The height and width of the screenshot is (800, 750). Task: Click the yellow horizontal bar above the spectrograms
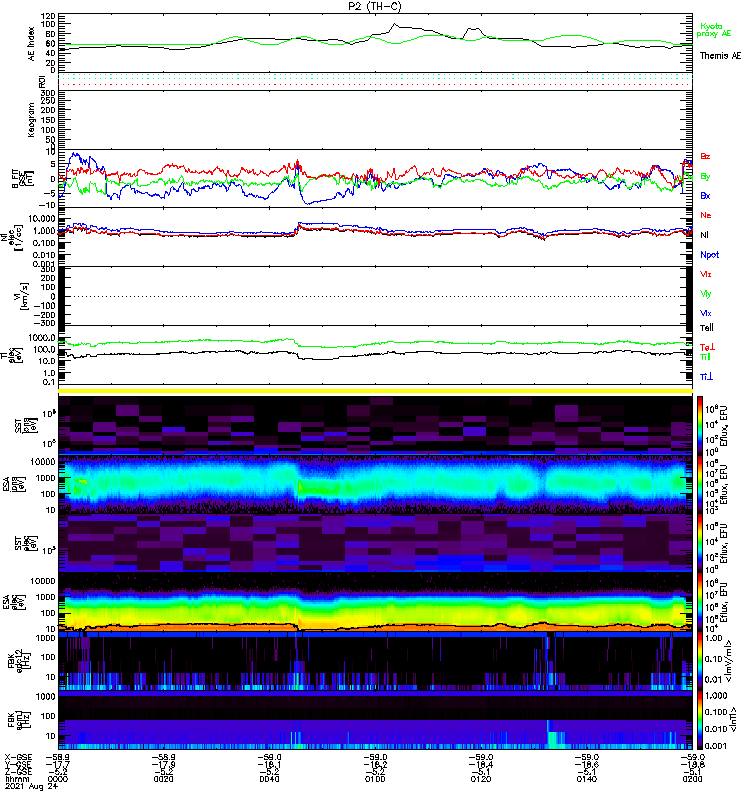pyautogui.click(x=375, y=391)
